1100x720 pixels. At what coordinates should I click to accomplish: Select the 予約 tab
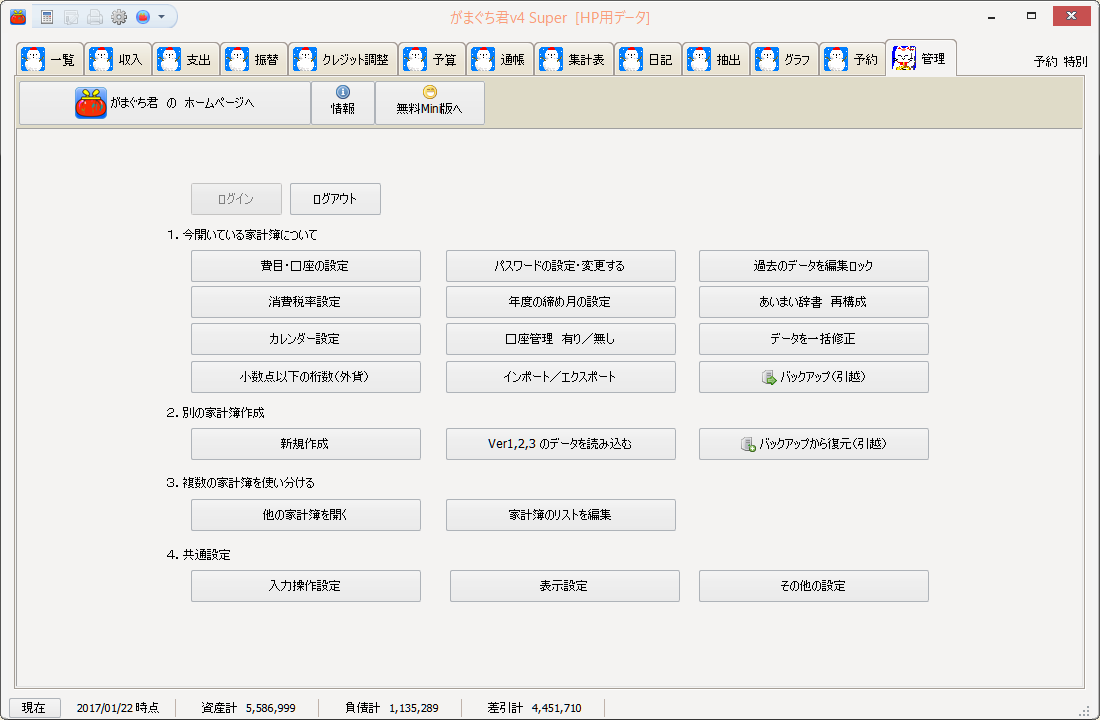(x=852, y=59)
